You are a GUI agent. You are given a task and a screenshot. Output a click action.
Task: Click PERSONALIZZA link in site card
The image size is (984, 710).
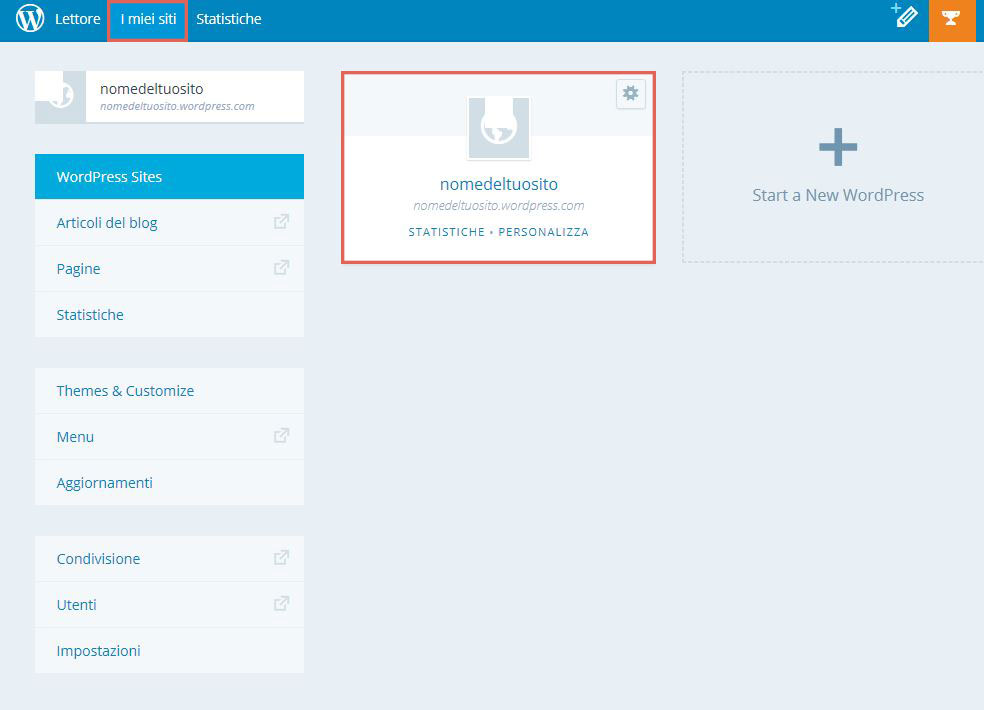tap(543, 232)
